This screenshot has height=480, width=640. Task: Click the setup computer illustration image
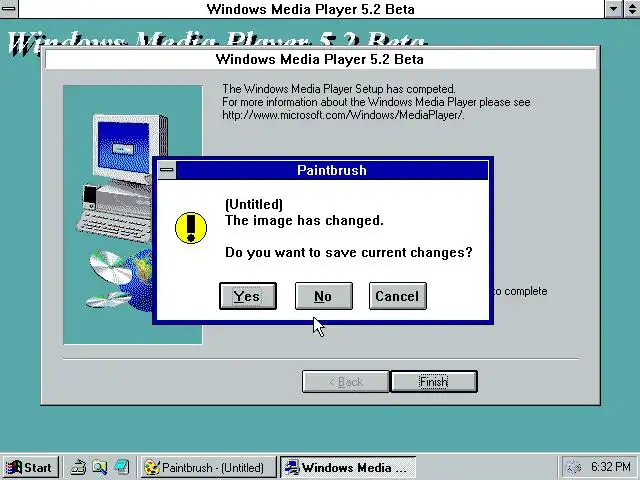(133, 215)
